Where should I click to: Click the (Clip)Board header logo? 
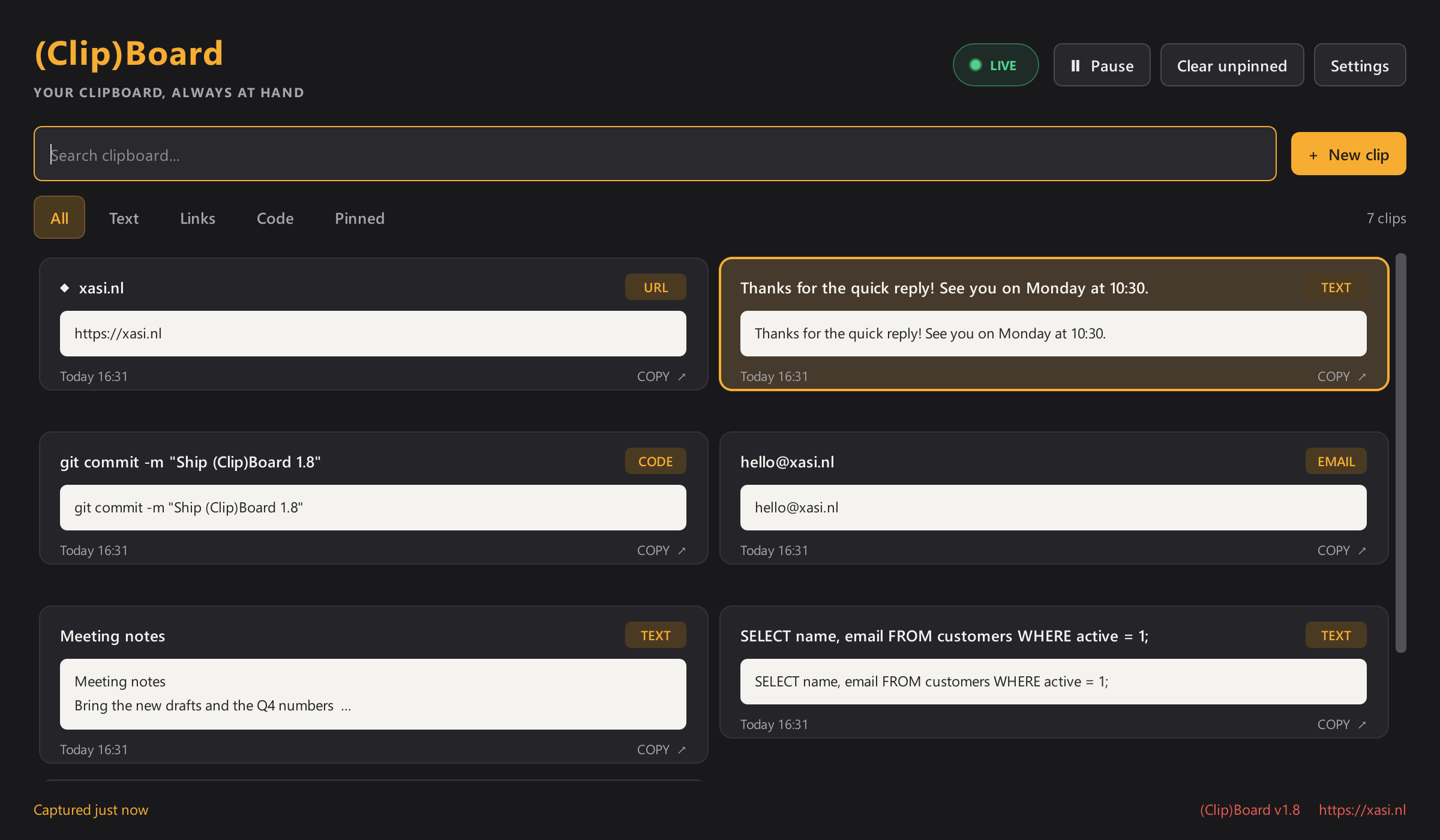coord(129,53)
